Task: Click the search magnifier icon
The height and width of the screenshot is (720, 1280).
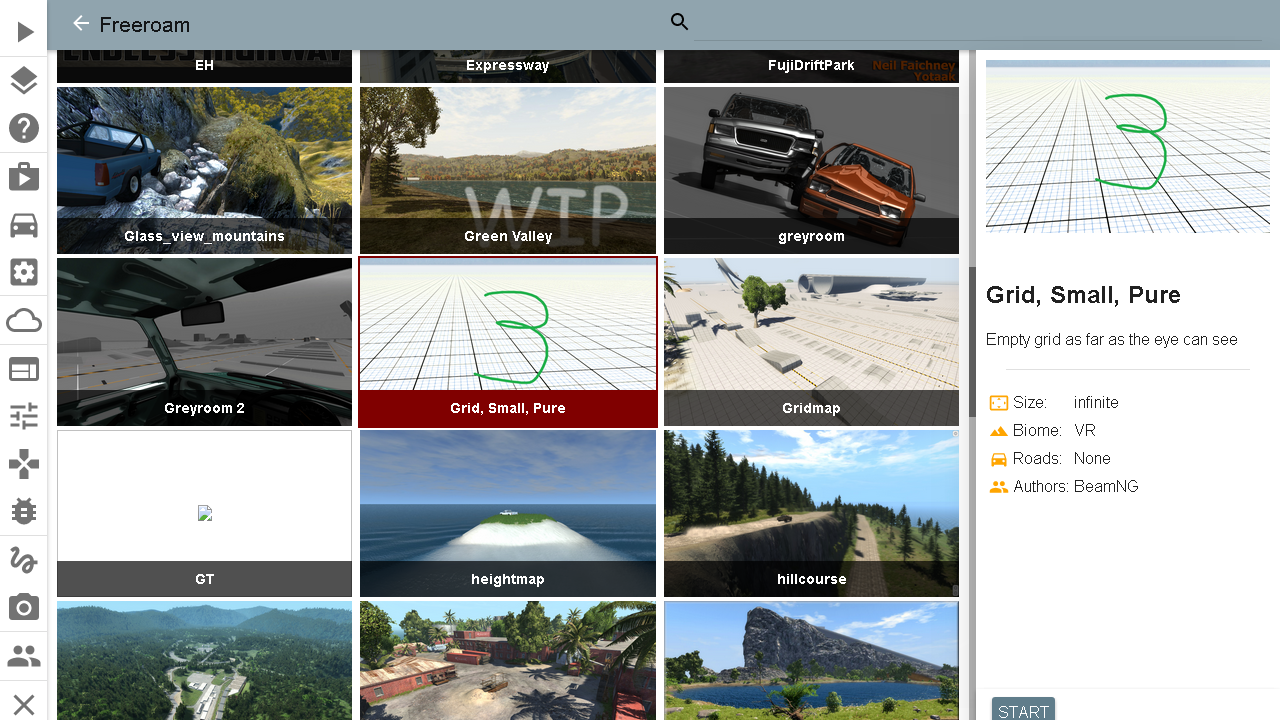Action: [x=680, y=22]
